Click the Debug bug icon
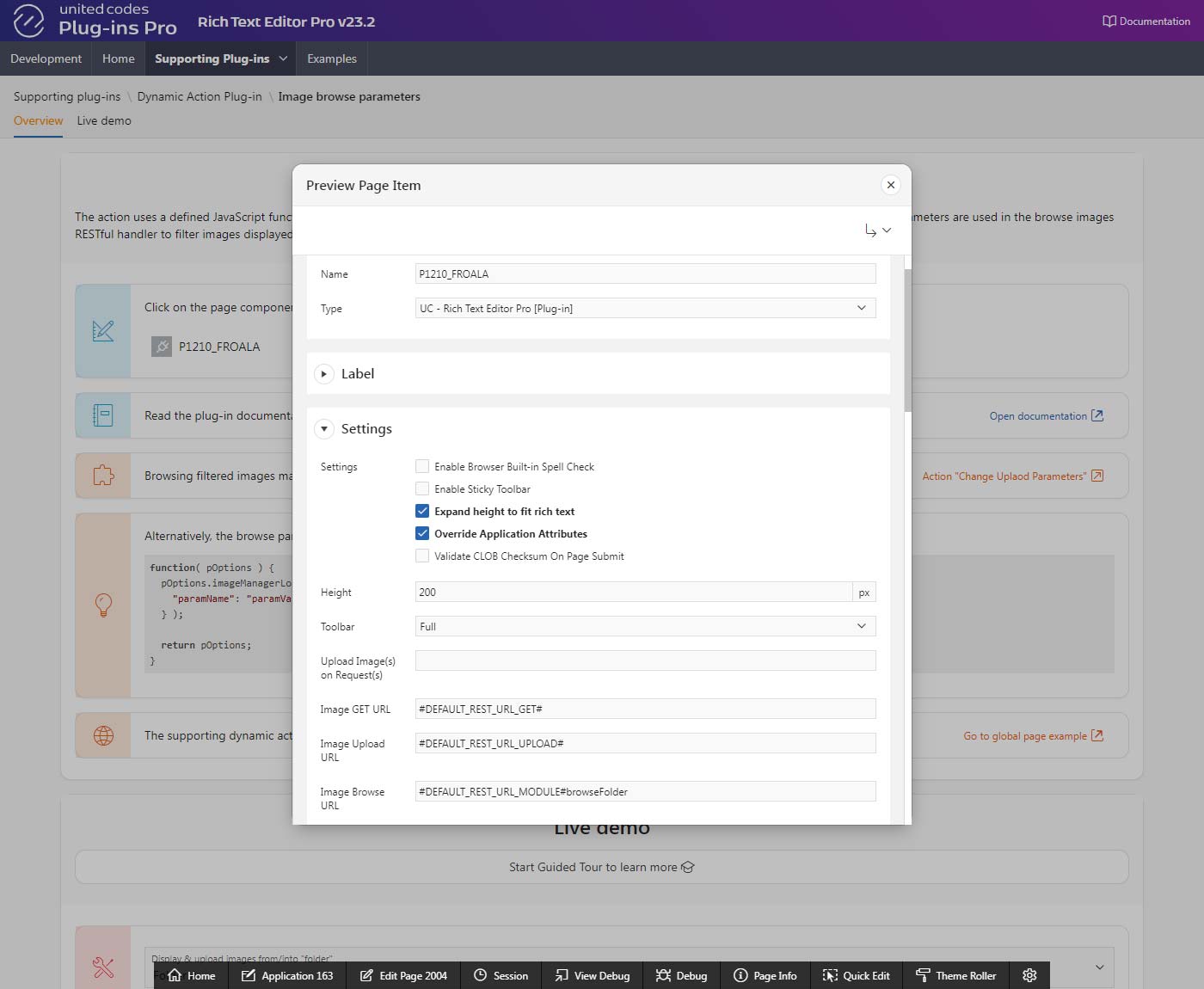 point(663,975)
